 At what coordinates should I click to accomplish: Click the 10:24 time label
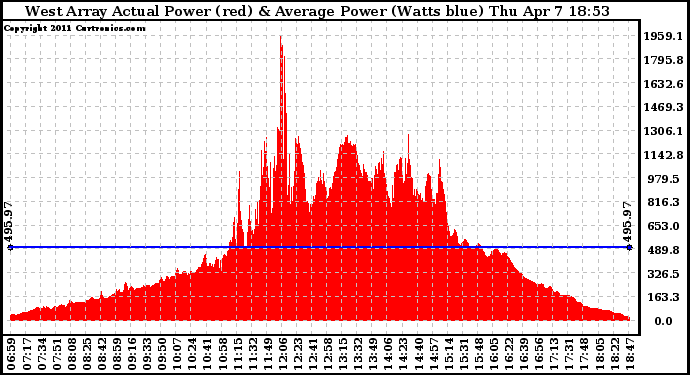pos(192,354)
